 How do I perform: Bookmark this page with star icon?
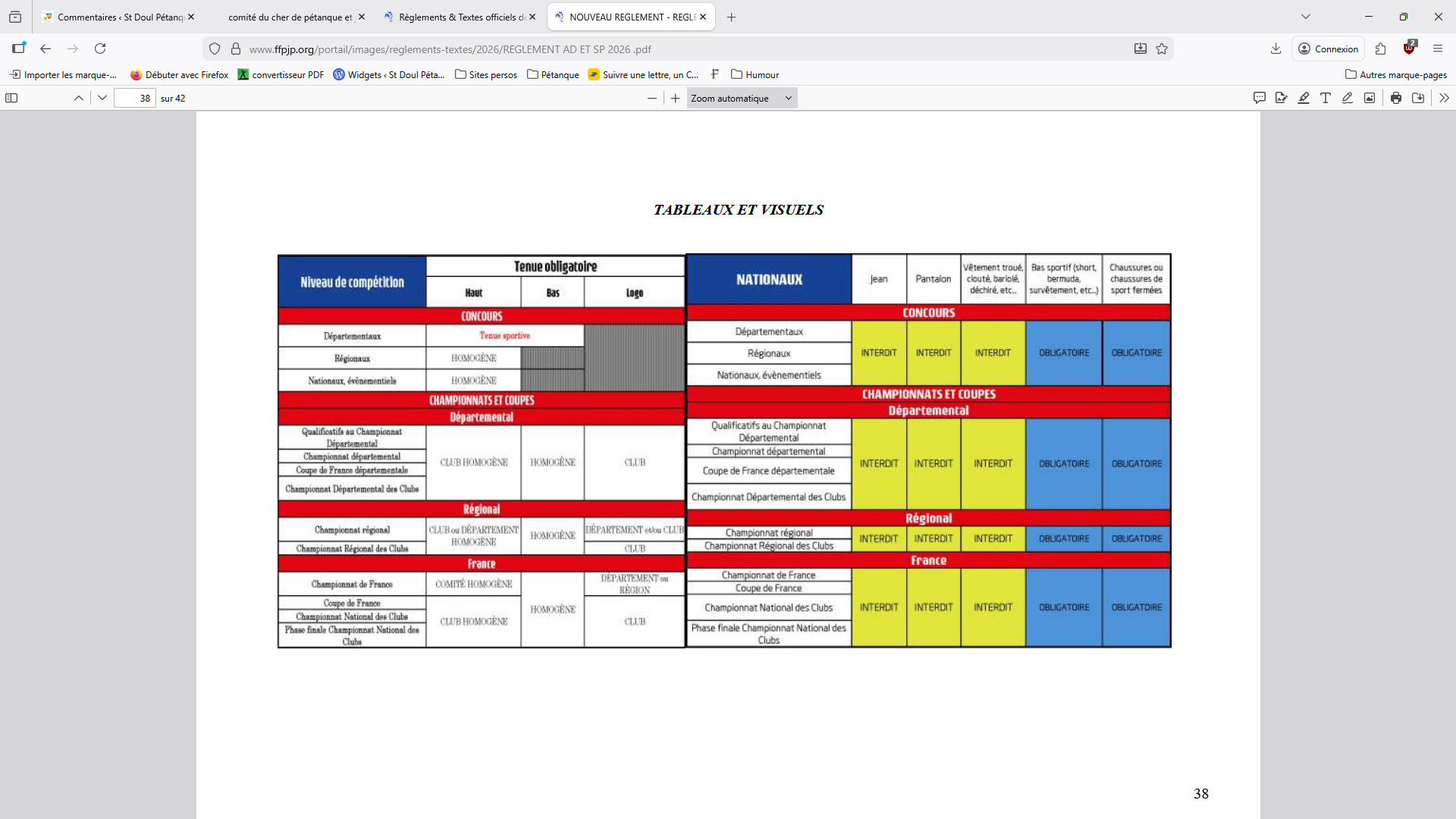1162,49
